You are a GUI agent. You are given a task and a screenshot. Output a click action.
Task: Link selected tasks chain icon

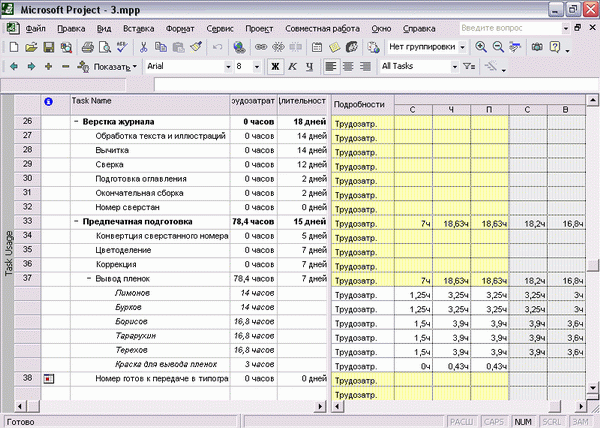pyautogui.click(x=261, y=47)
